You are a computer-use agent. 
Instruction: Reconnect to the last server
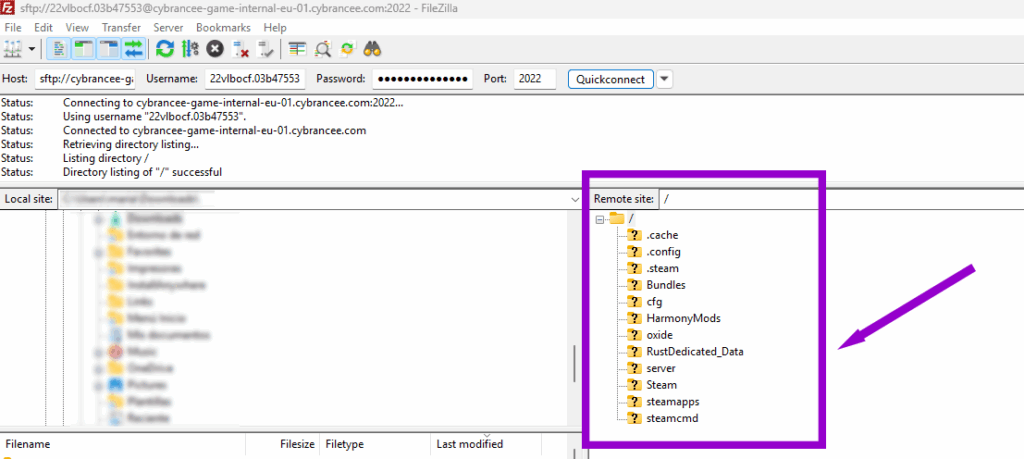[x=265, y=49]
